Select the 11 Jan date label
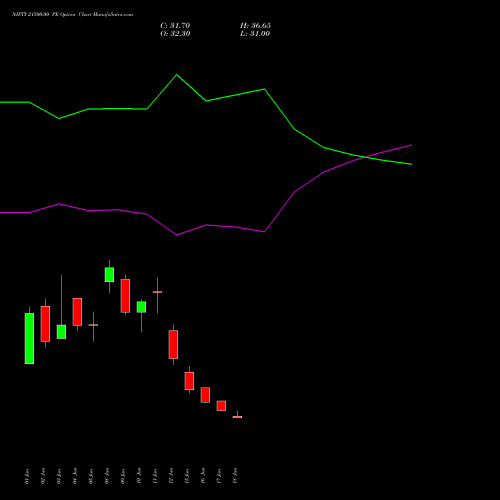The height and width of the screenshot is (500, 500). point(155,476)
